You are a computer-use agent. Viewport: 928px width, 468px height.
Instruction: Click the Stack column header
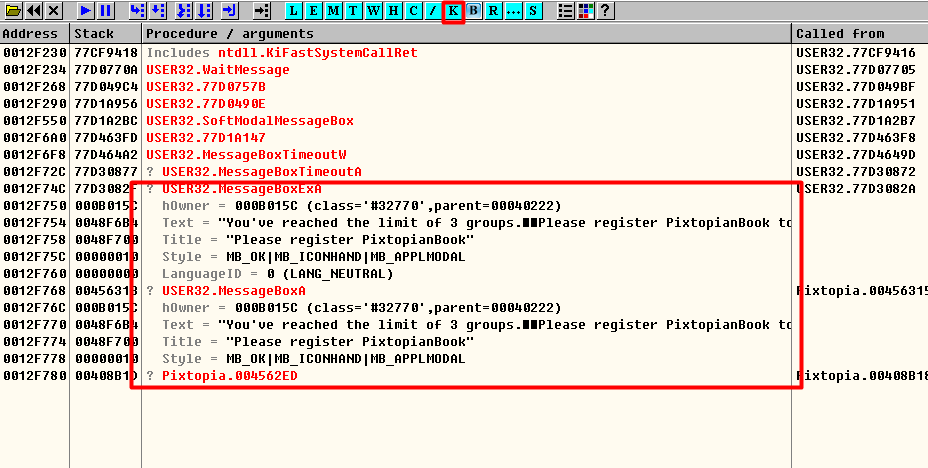pos(106,34)
